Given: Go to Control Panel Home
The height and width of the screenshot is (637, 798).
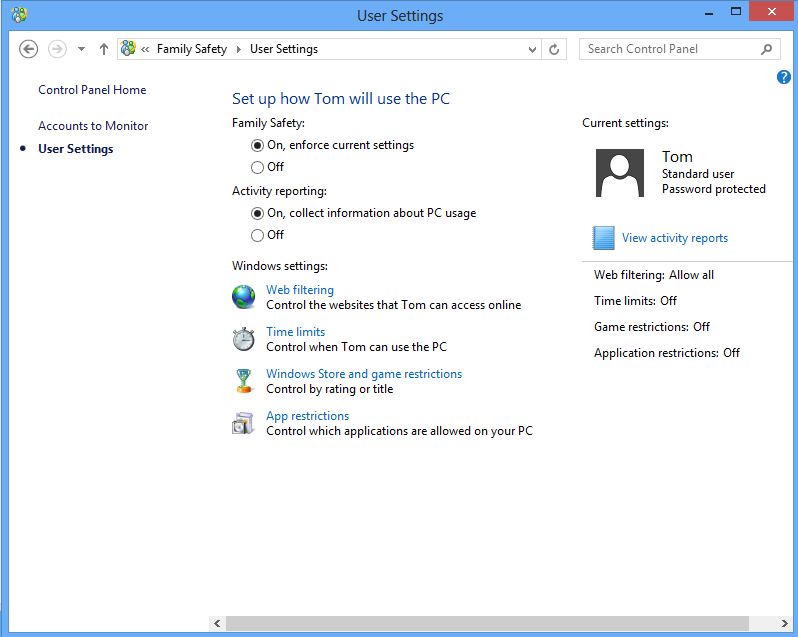Looking at the screenshot, I should pos(92,90).
